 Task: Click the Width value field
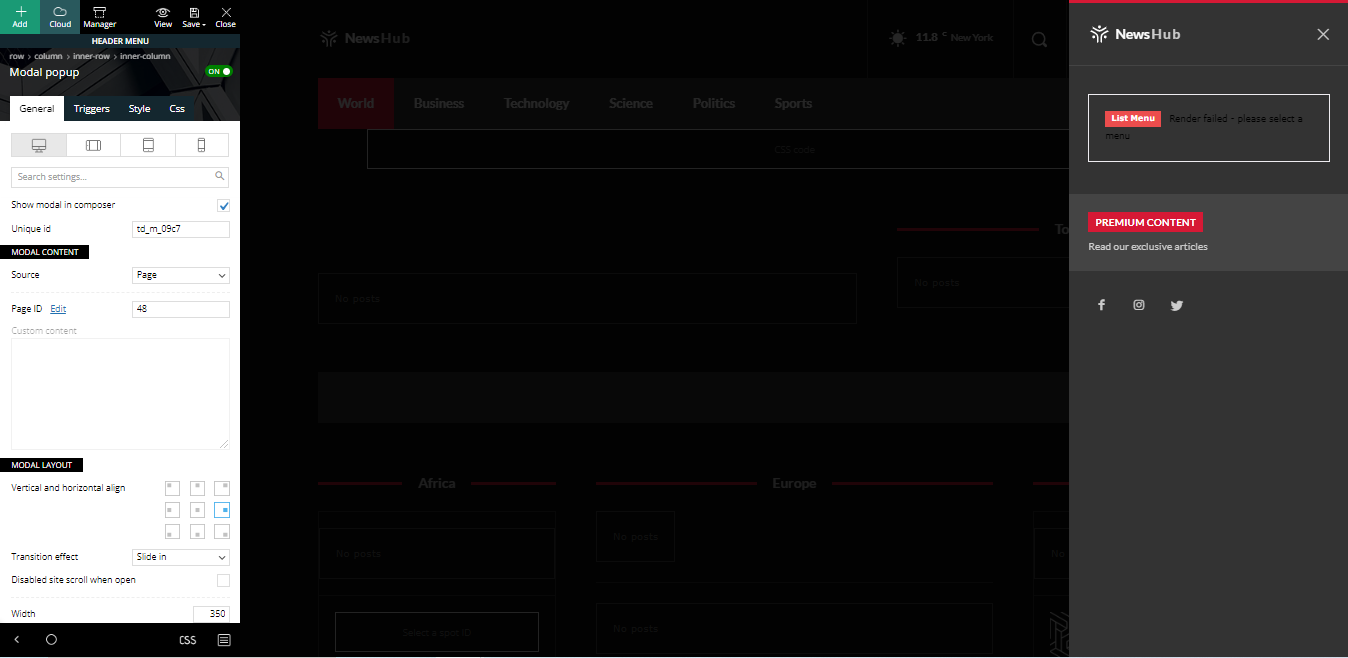click(211, 613)
